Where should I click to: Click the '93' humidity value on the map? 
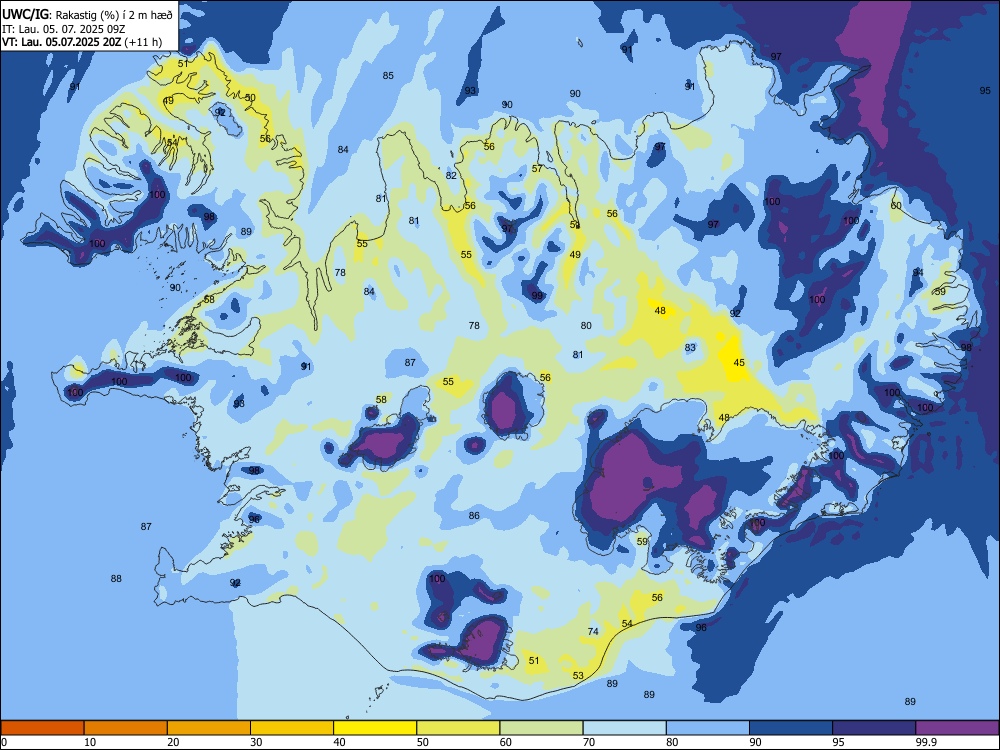(x=470, y=91)
